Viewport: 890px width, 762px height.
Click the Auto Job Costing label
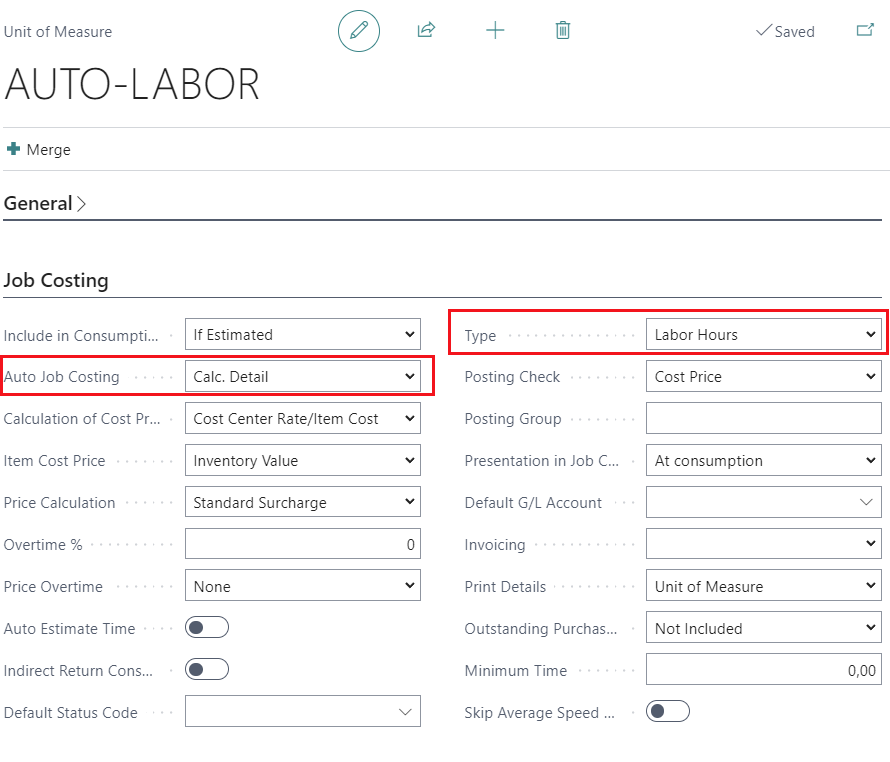coord(61,376)
